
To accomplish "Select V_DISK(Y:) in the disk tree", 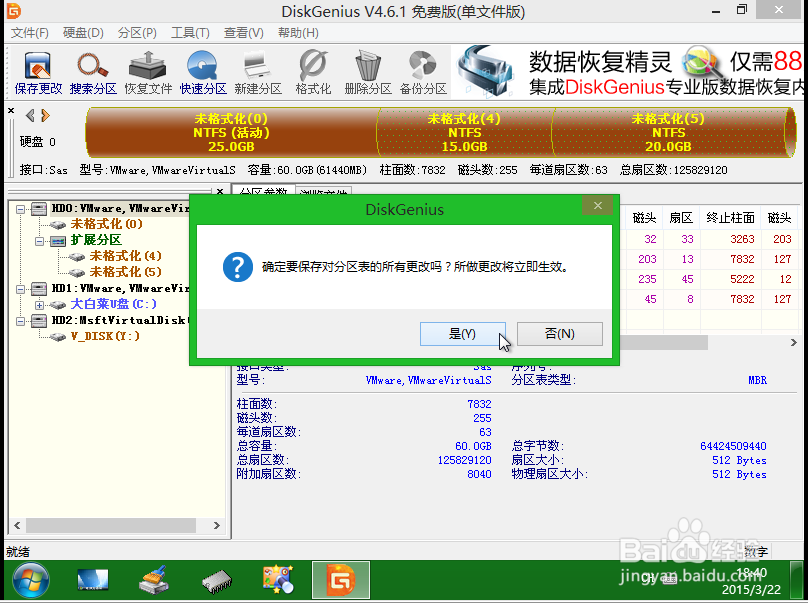I will [x=105, y=336].
